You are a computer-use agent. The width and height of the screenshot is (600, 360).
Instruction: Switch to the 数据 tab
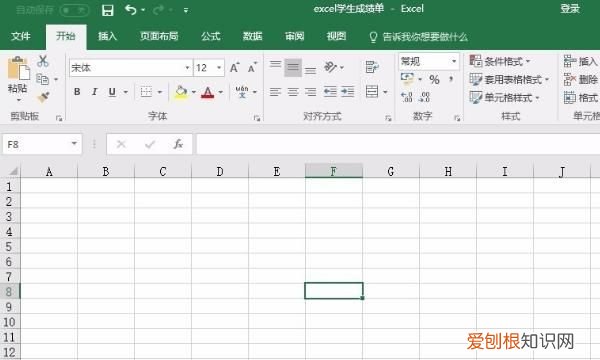253,36
